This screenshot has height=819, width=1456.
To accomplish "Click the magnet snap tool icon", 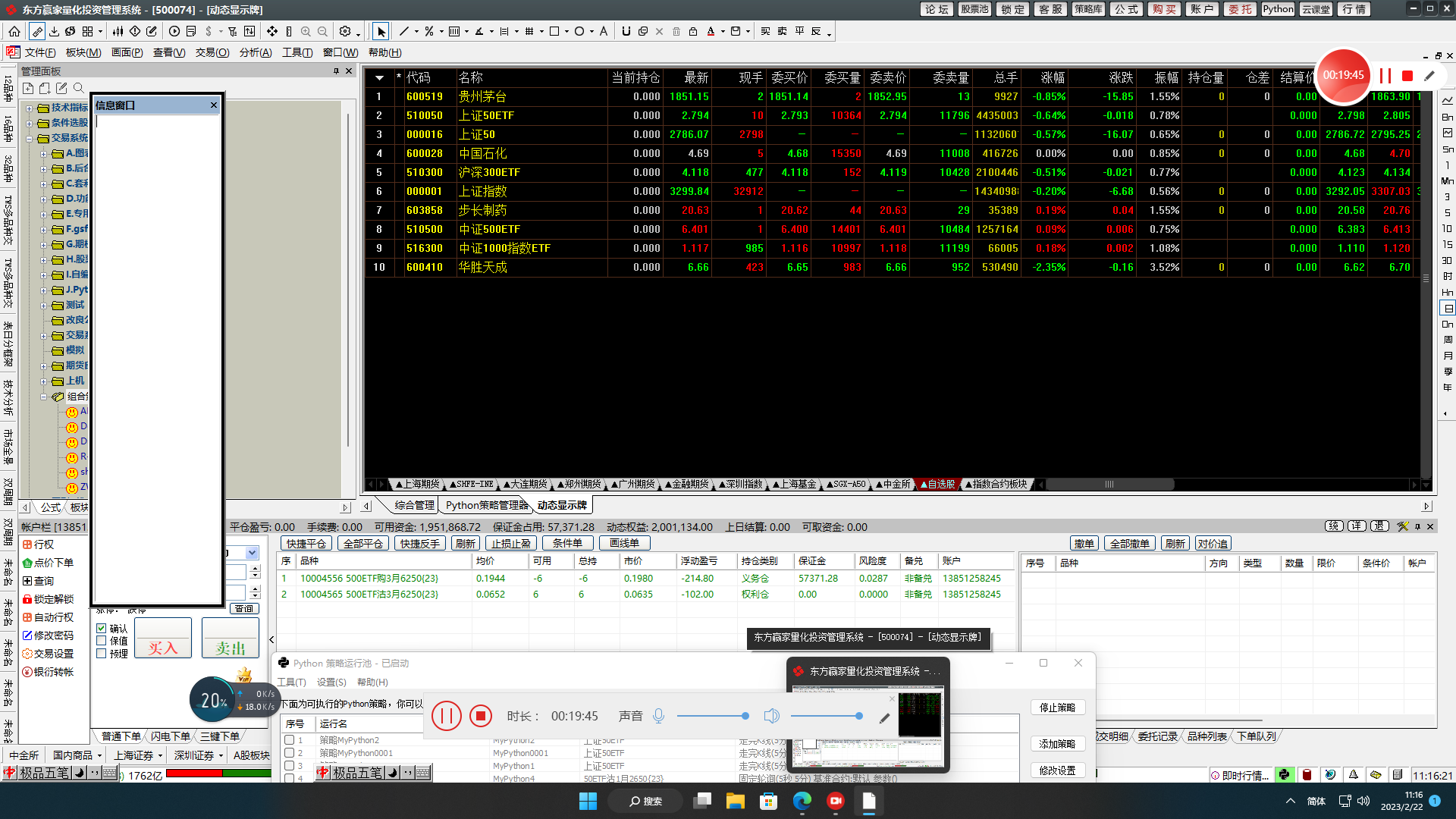I will pyautogui.click(x=626, y=31).
